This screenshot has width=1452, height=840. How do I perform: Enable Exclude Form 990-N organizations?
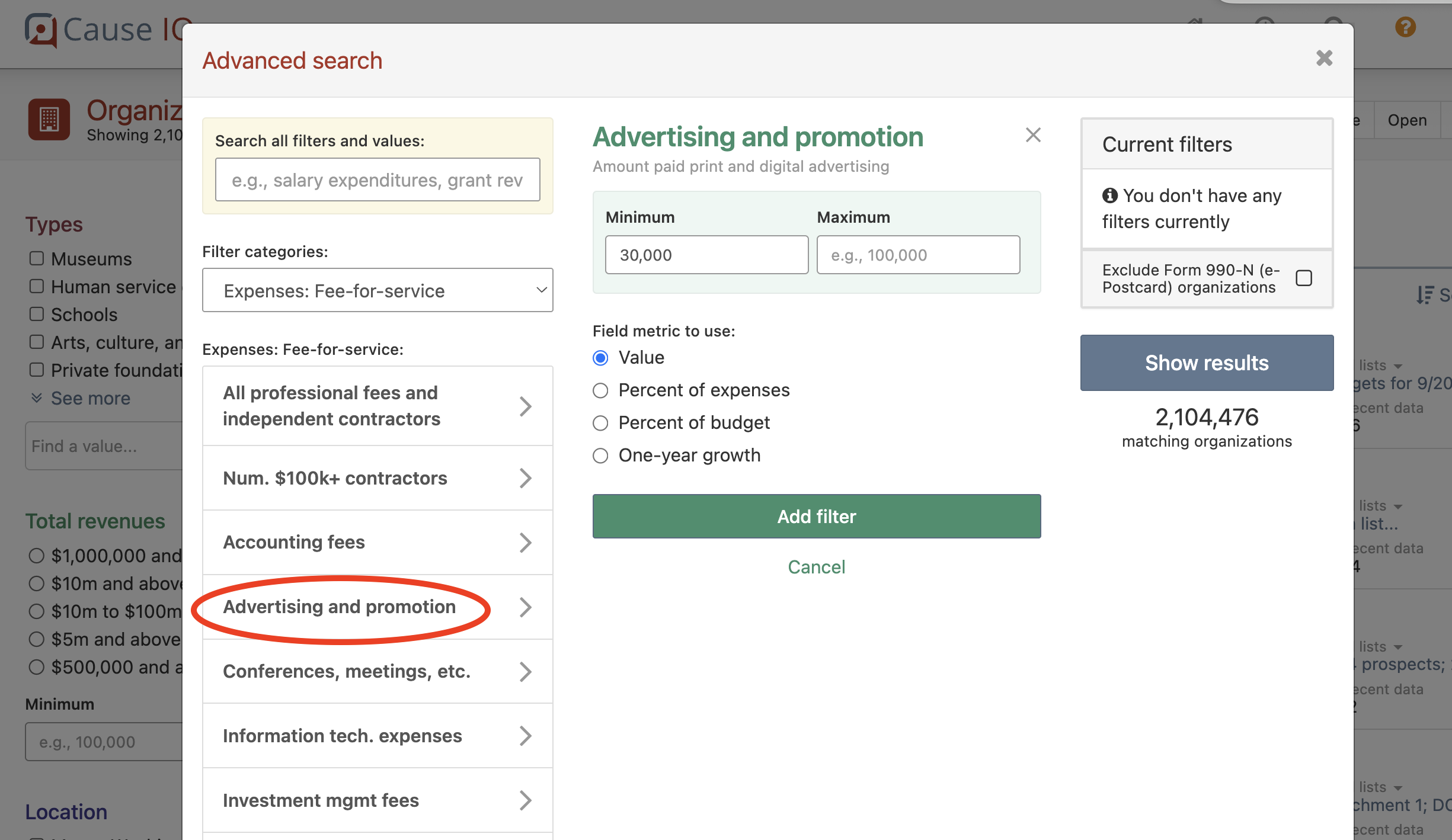coord(1304,277)
